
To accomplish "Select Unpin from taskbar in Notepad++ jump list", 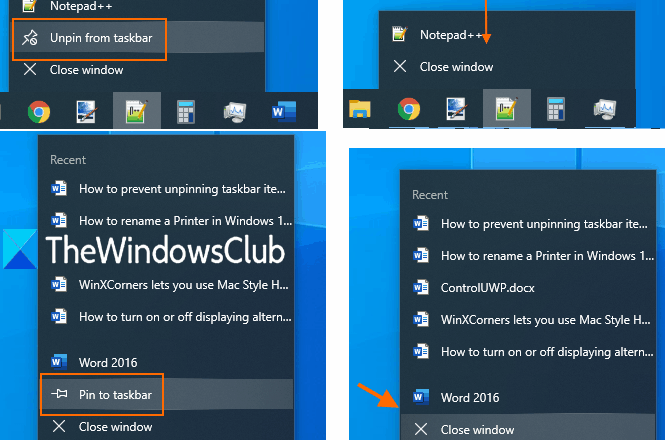I will tap(137, 38).
